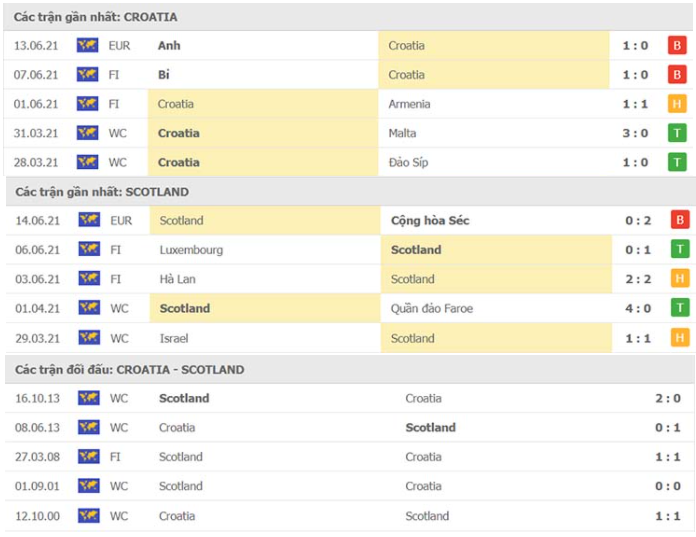Screen dimensions: 696x537
Task: Click the flag icon for 13.06.21 Anh-Croatia match
Action: 88,45
